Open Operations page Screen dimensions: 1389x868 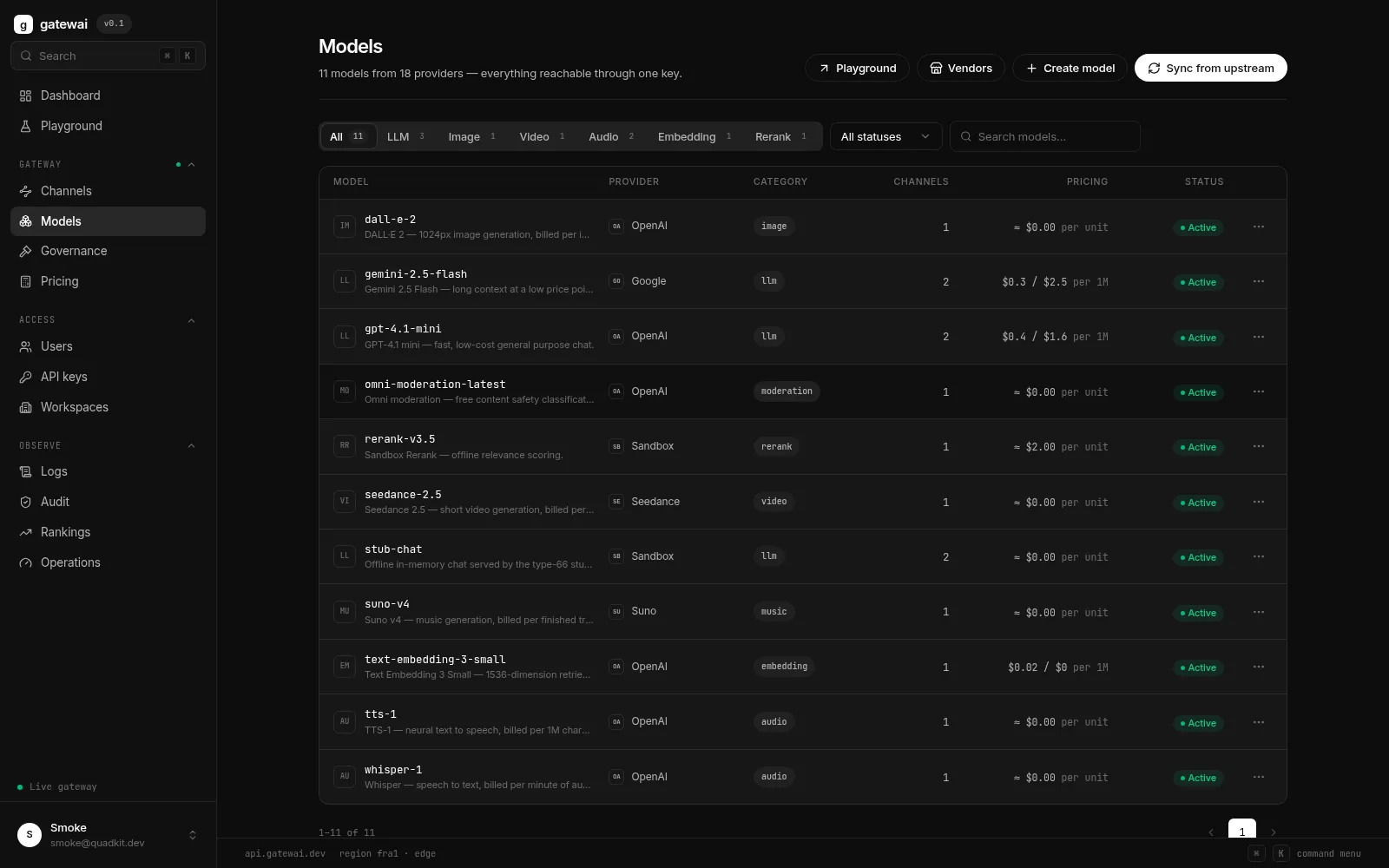pyautogui.click(x=108, y=562)
